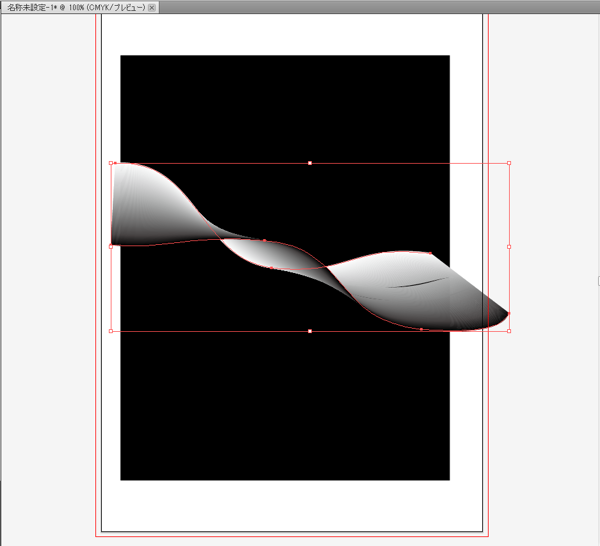
Task: Click the top-right bounding box handle
Action: 509,163
